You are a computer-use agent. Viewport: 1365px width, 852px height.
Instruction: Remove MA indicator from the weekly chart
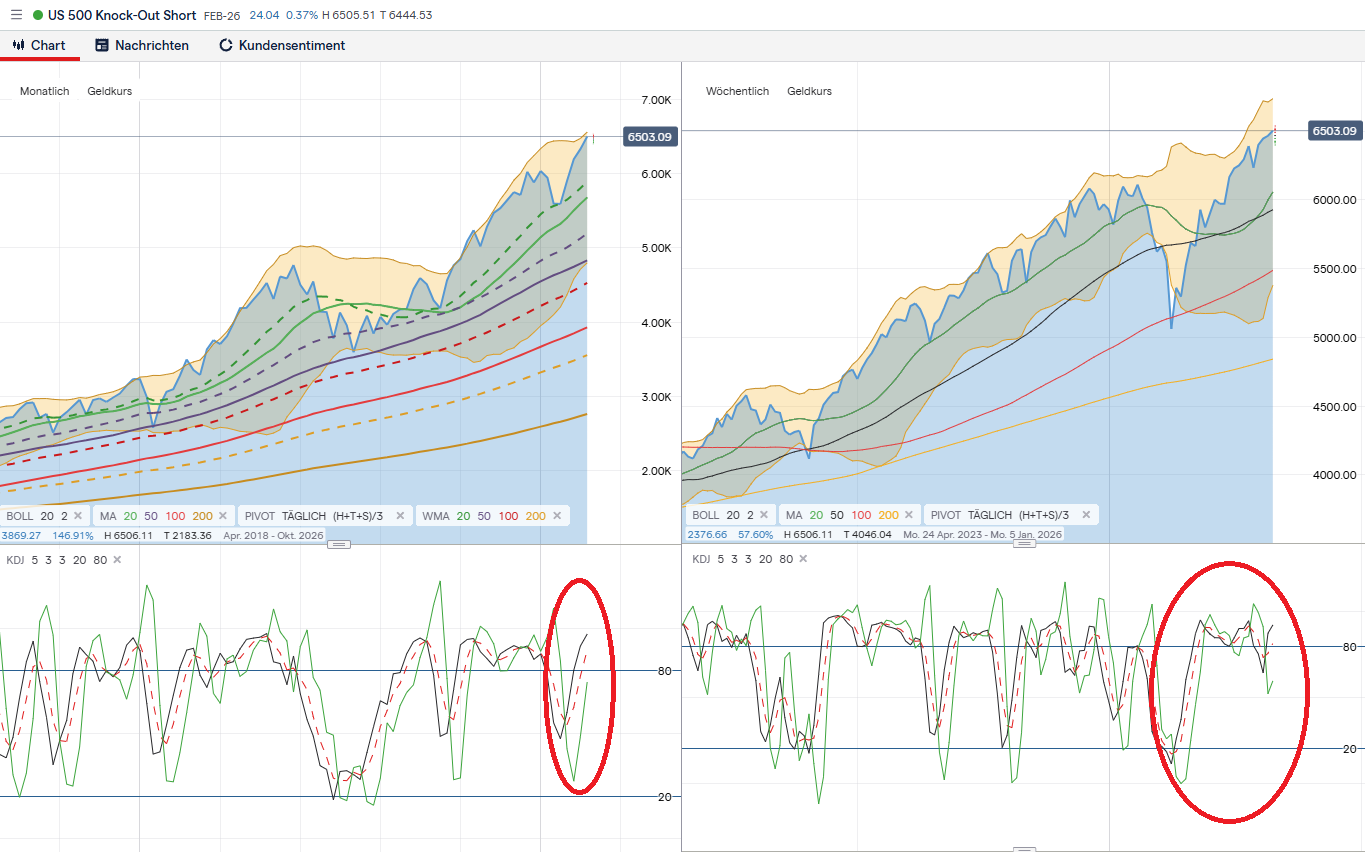tap(909, 515)
